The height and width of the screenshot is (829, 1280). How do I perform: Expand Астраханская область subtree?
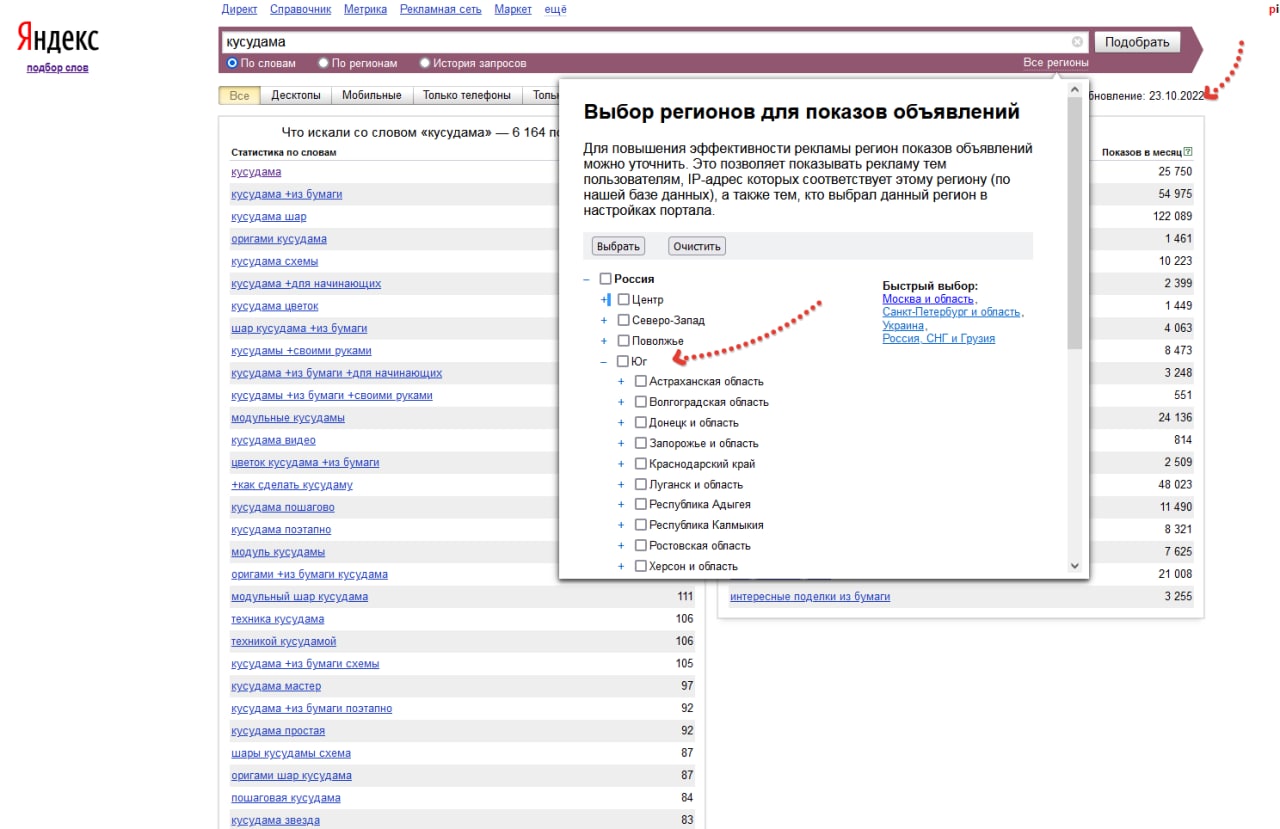[x=621, y=382]
